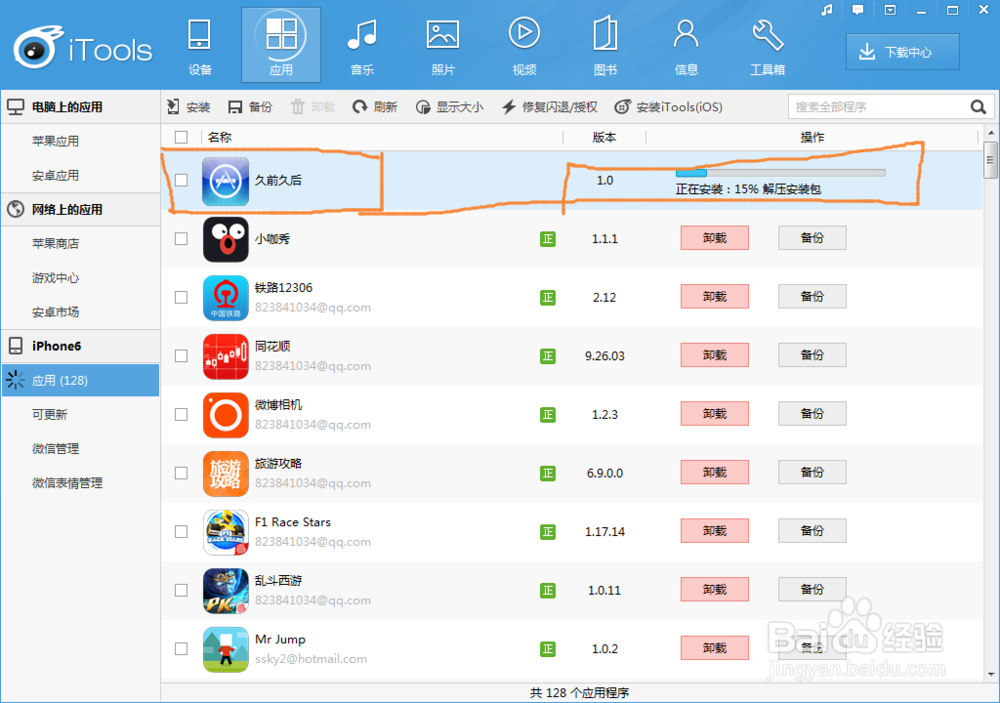Open the 工具箱 (Toolbox) section
This screenshot has width=1000, height=703.
[767, 46]
